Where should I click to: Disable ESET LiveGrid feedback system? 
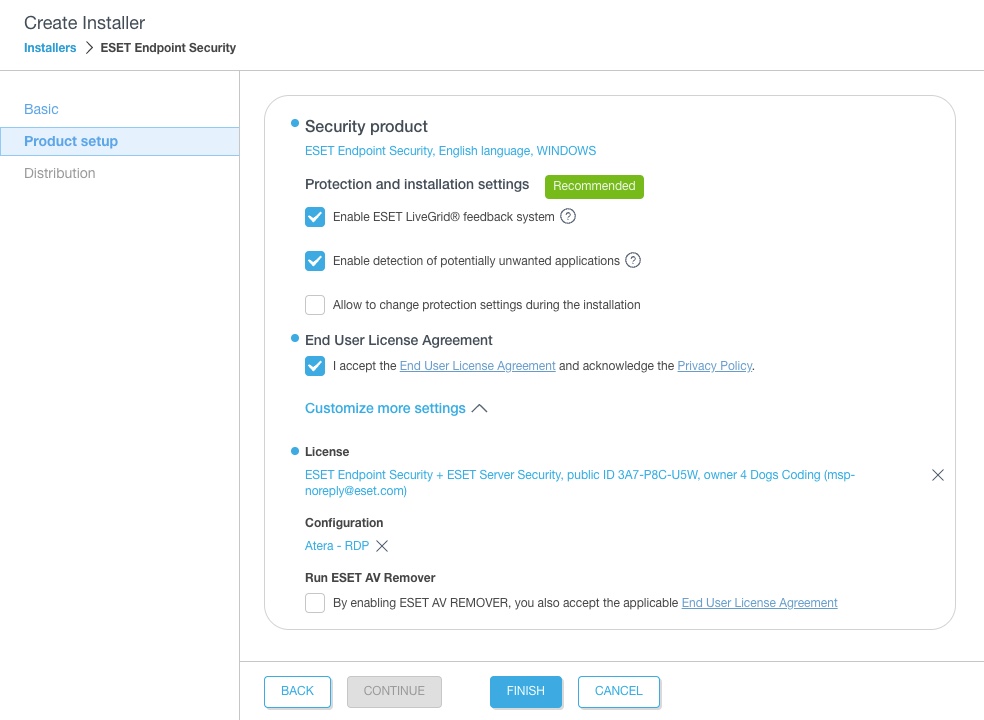[x=315, y=217]
